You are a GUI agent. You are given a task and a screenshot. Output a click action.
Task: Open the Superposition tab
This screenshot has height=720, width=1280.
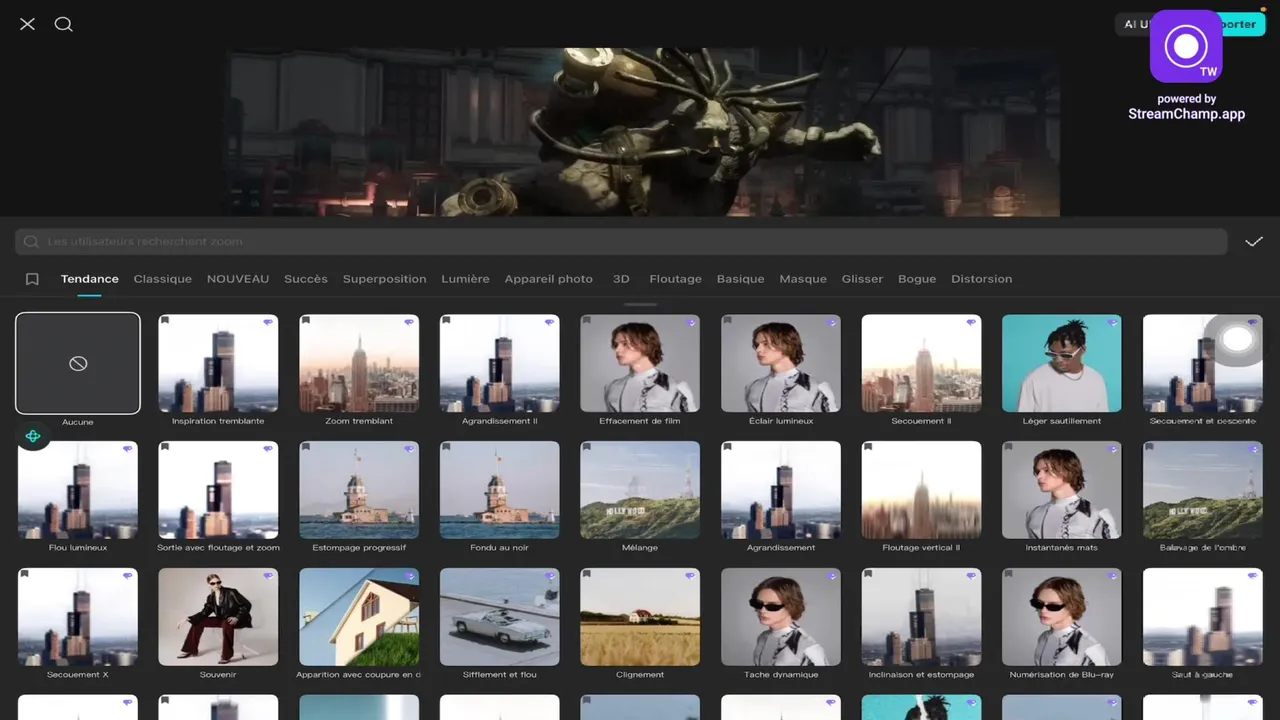[x=385, y=279]
